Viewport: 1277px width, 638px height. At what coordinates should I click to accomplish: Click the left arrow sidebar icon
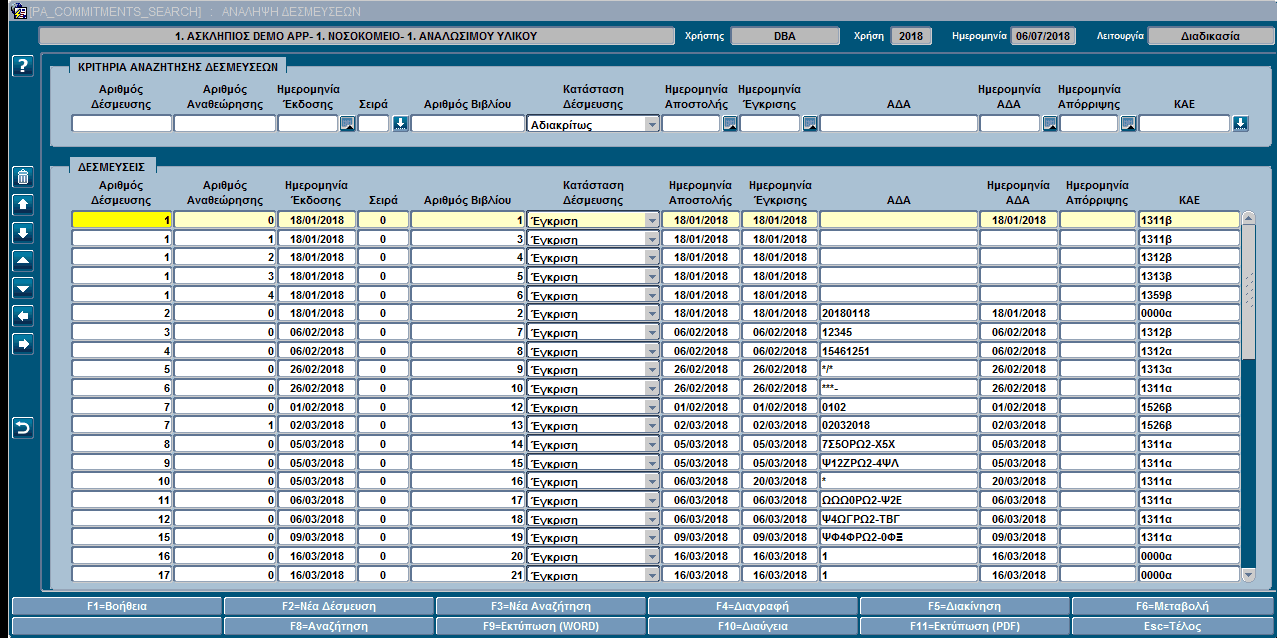24,316
